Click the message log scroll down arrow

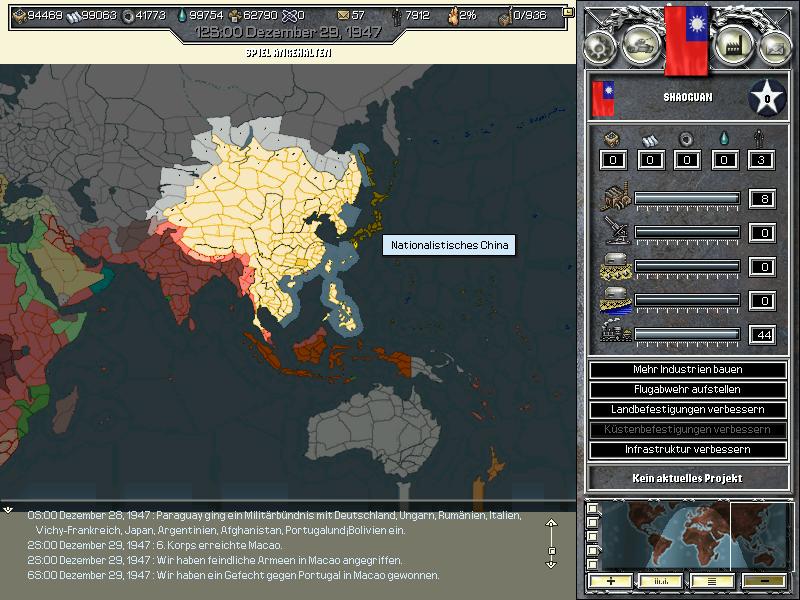pos(551,564)
